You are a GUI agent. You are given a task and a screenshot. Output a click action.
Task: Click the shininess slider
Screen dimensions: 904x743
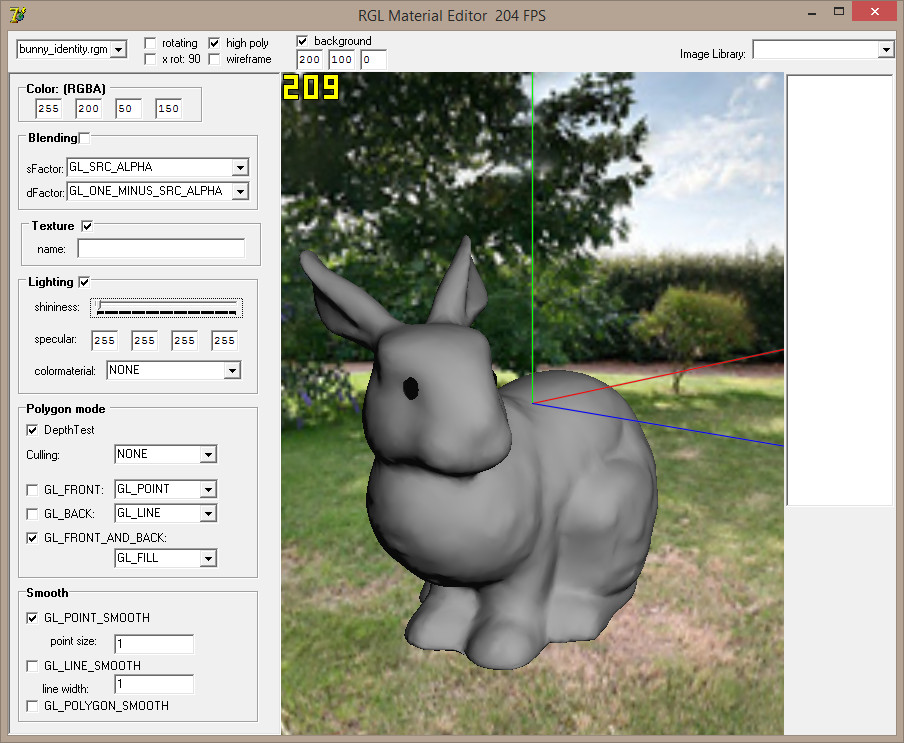pos(166,307)
